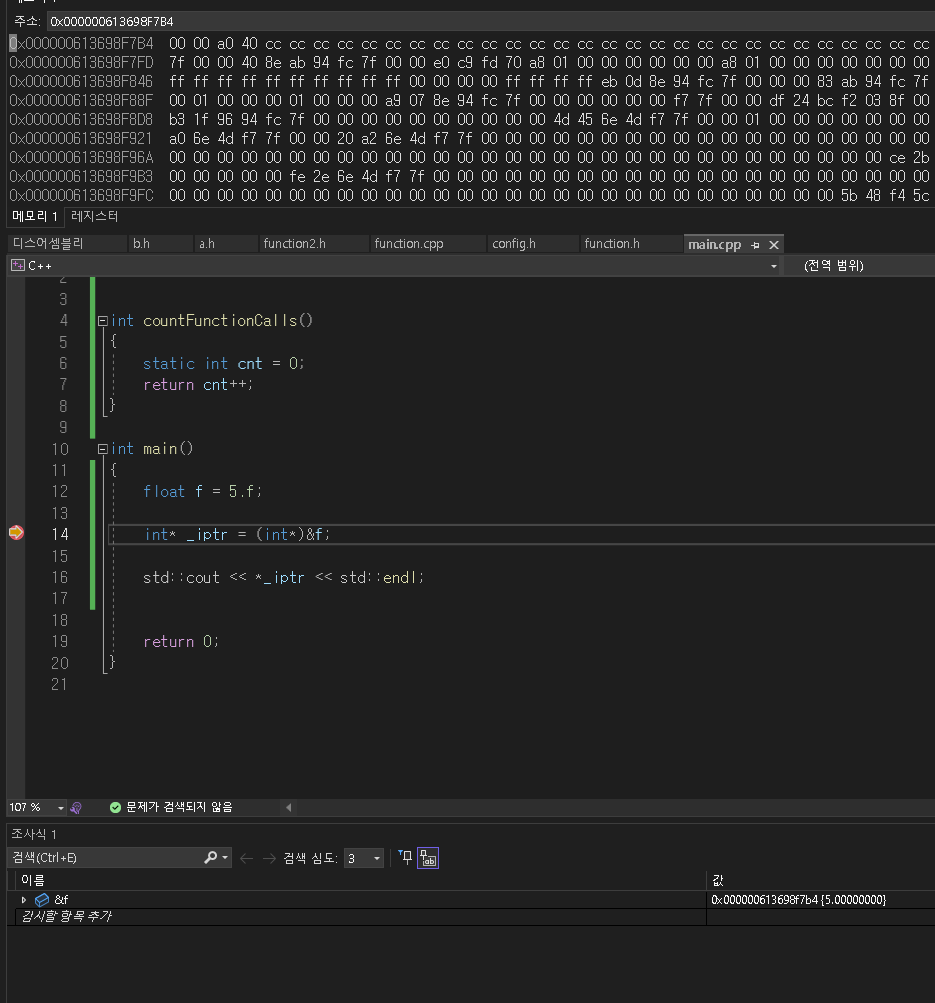The width and height of the screenshot is (935, 1003).
Task: Click the search next result arrow
Action: (x=269, y=858)
